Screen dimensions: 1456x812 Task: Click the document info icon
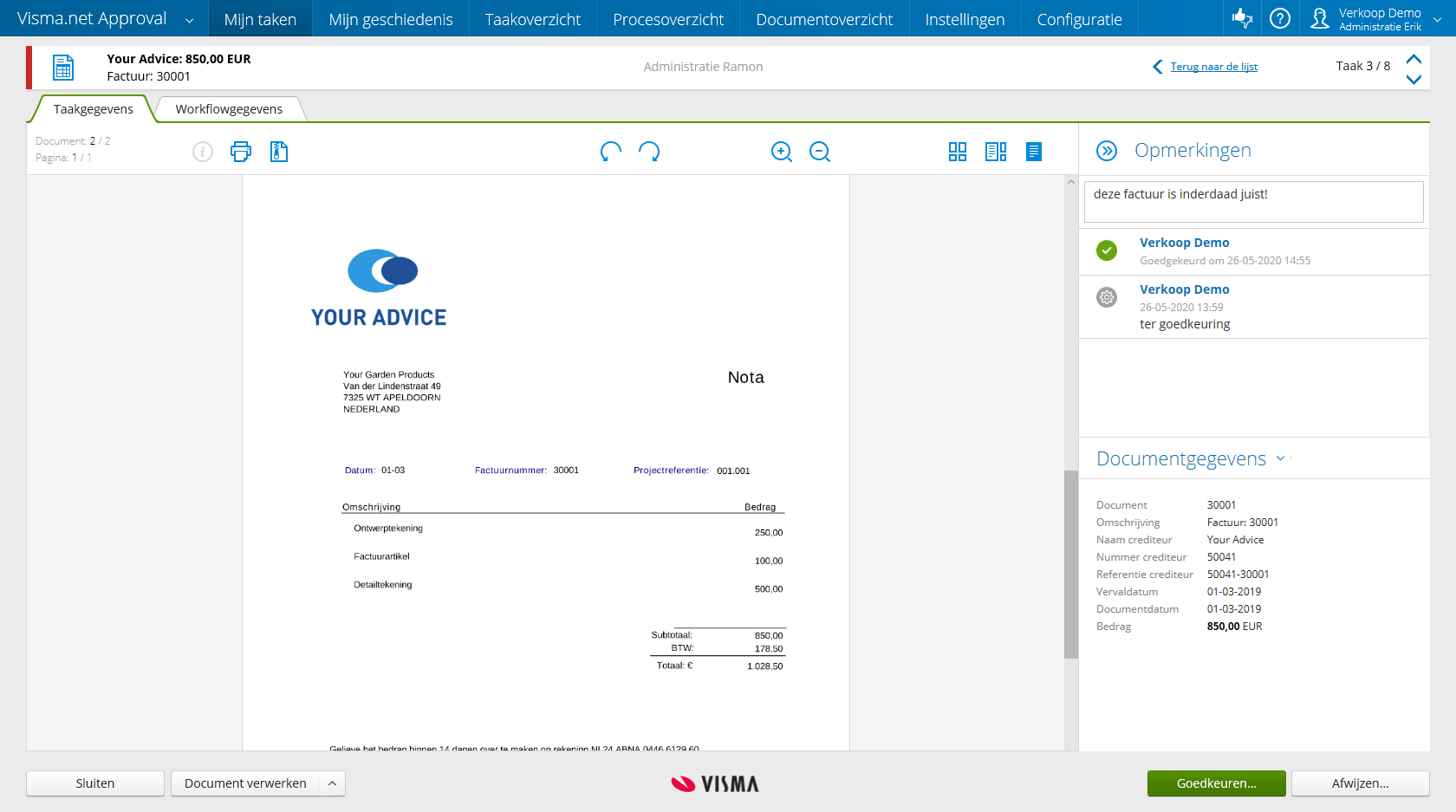pyautogui.click(x=203, y=153)
